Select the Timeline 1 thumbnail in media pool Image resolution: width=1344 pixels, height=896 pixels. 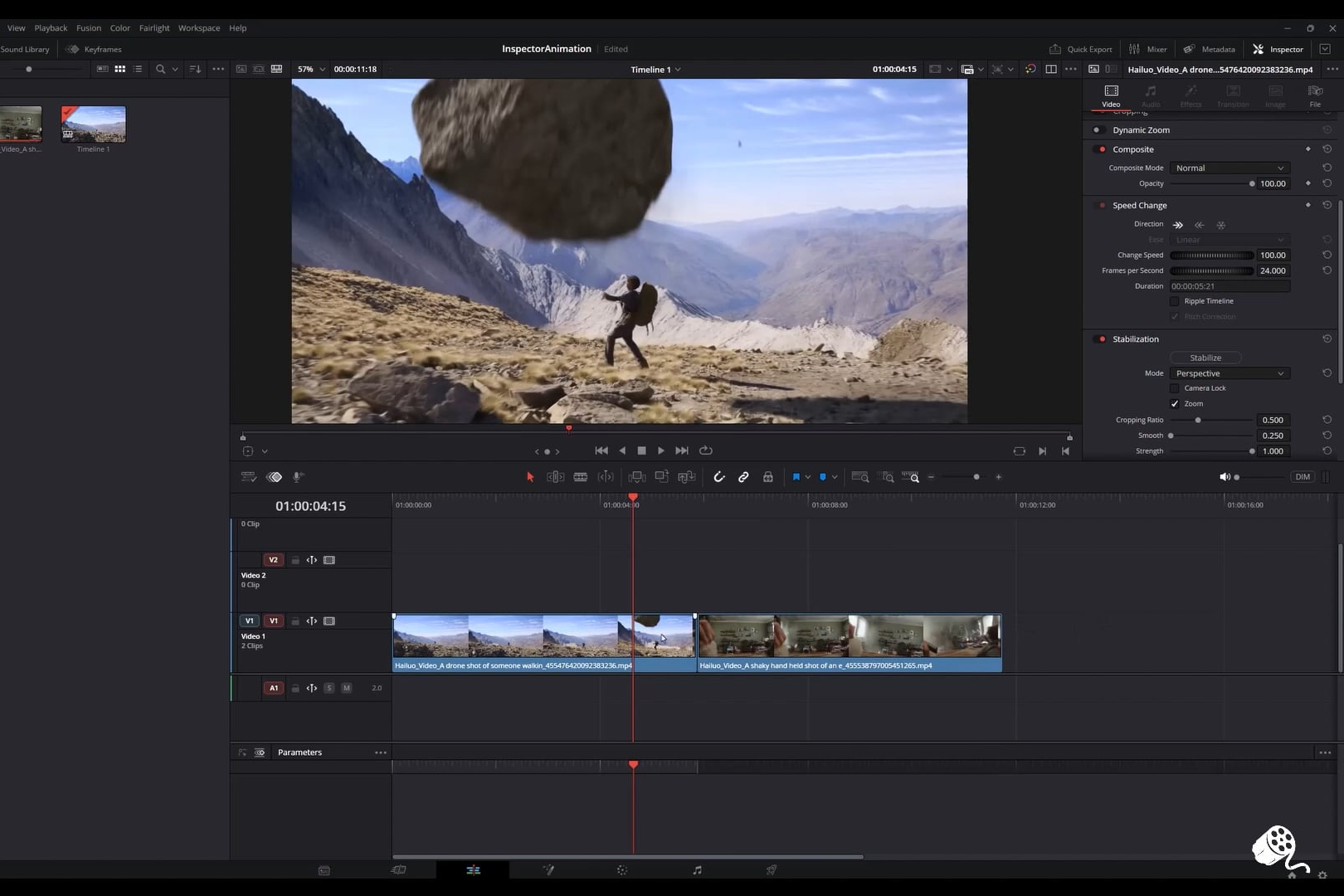tap(93, 124)
